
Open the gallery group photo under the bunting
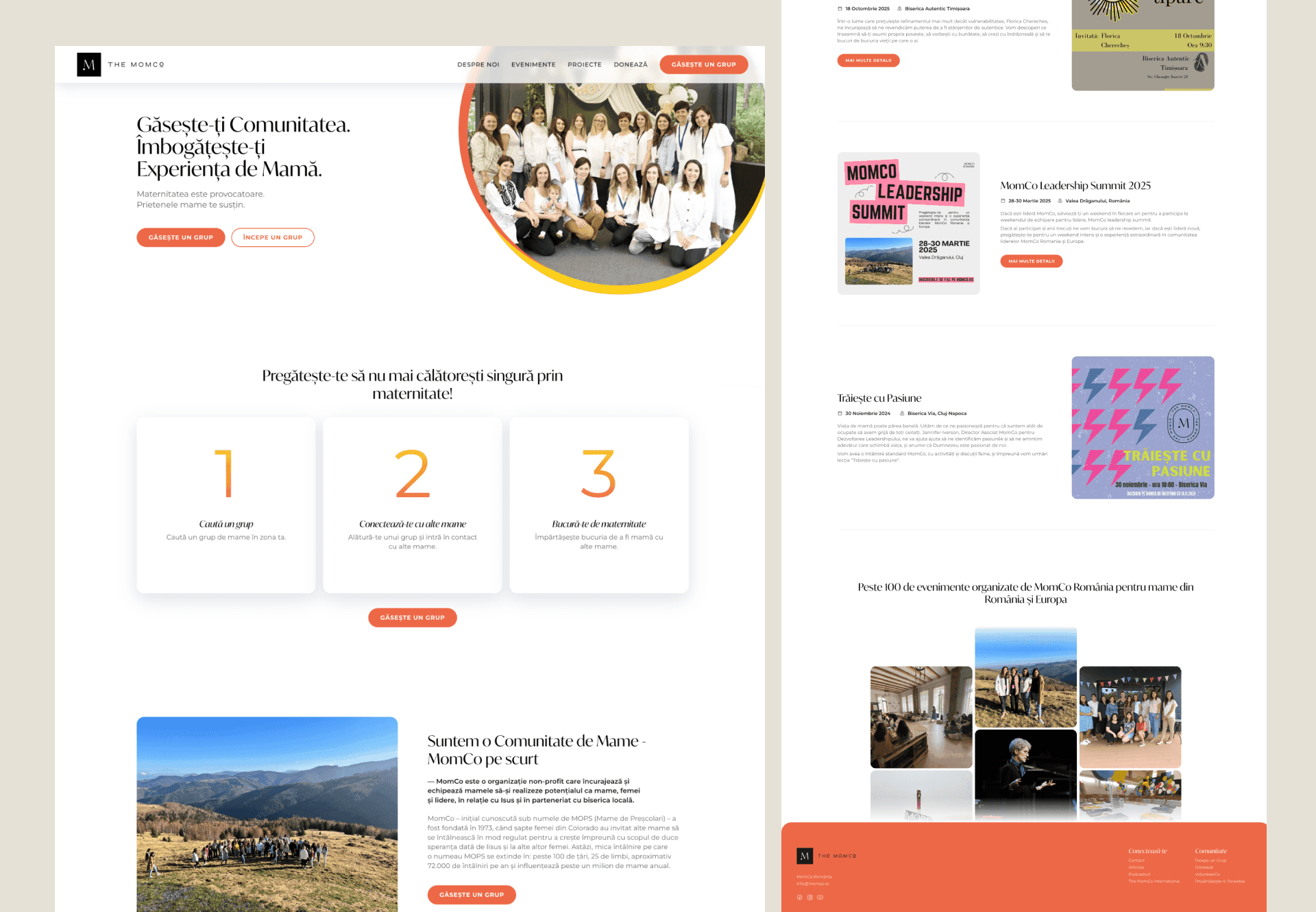click(1130, 717)
